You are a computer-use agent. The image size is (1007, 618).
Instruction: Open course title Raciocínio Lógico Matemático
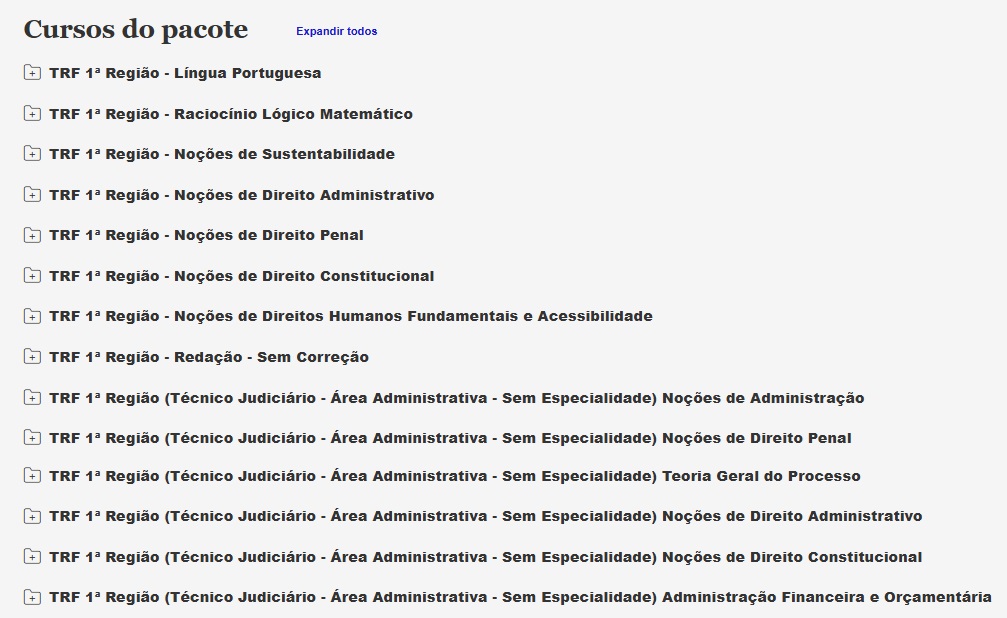click(x=231, y=114)
